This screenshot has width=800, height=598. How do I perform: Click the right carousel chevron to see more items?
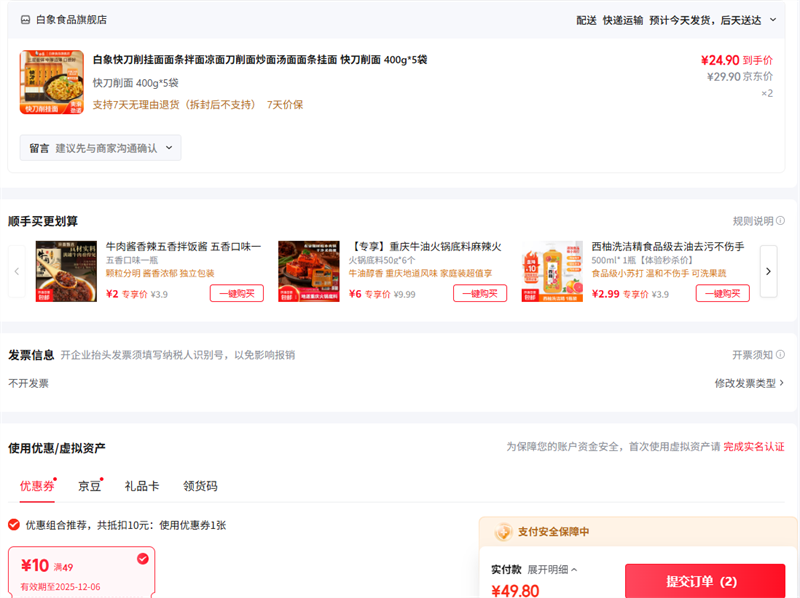point(768,271)
